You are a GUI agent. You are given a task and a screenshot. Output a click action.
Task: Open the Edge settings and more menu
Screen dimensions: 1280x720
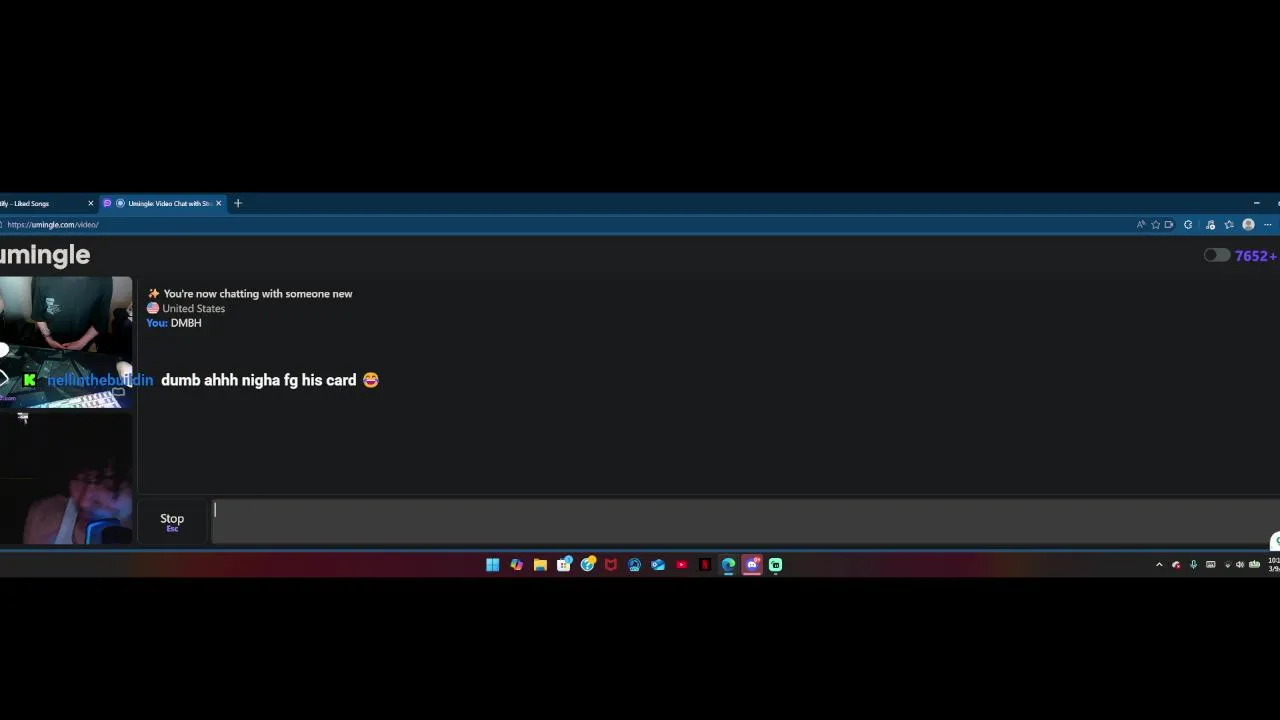pyautogui.click(x=1267, y=225)
